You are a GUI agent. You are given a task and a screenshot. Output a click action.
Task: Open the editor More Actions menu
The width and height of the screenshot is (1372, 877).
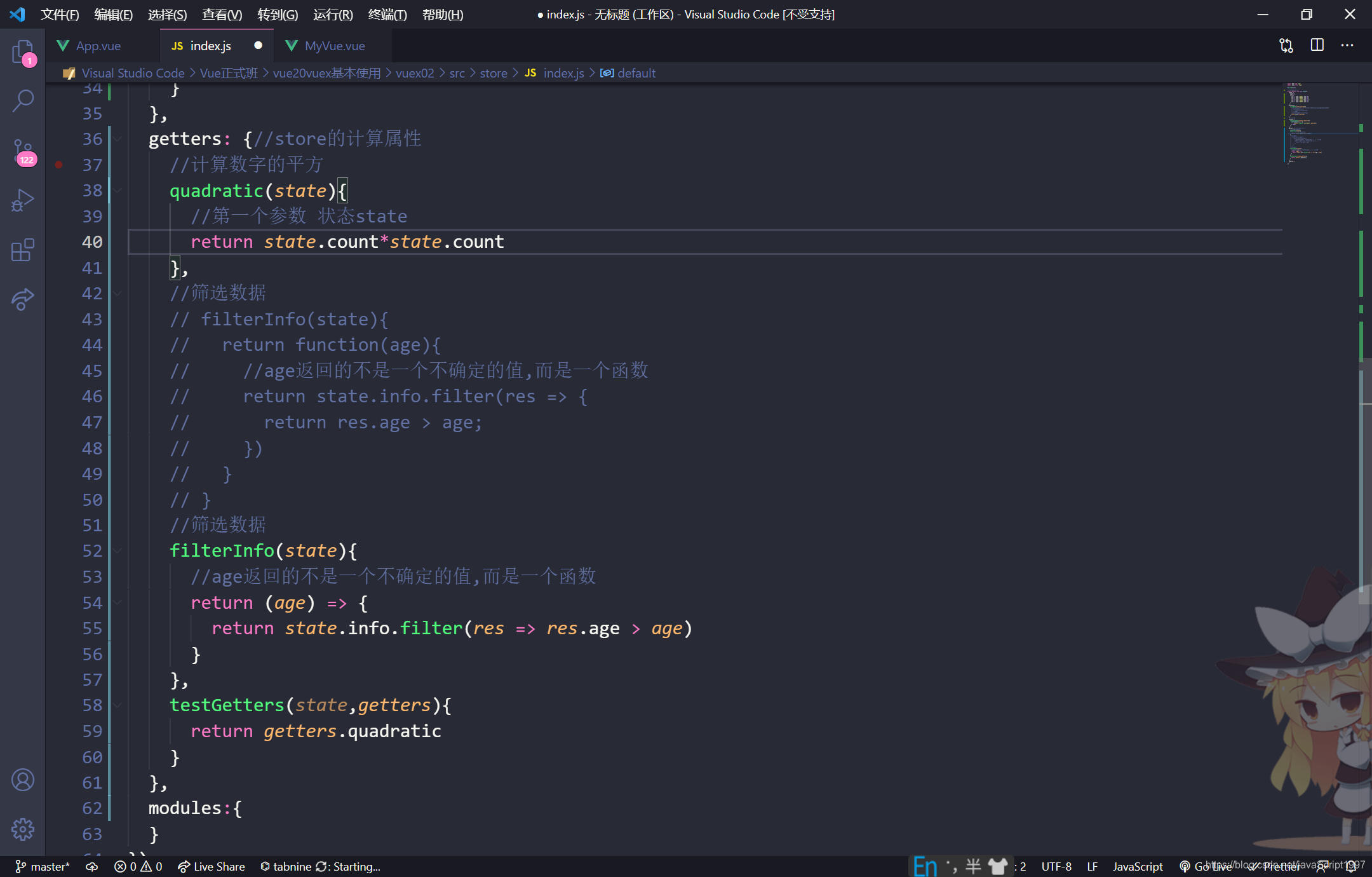tap(1347, 45)
